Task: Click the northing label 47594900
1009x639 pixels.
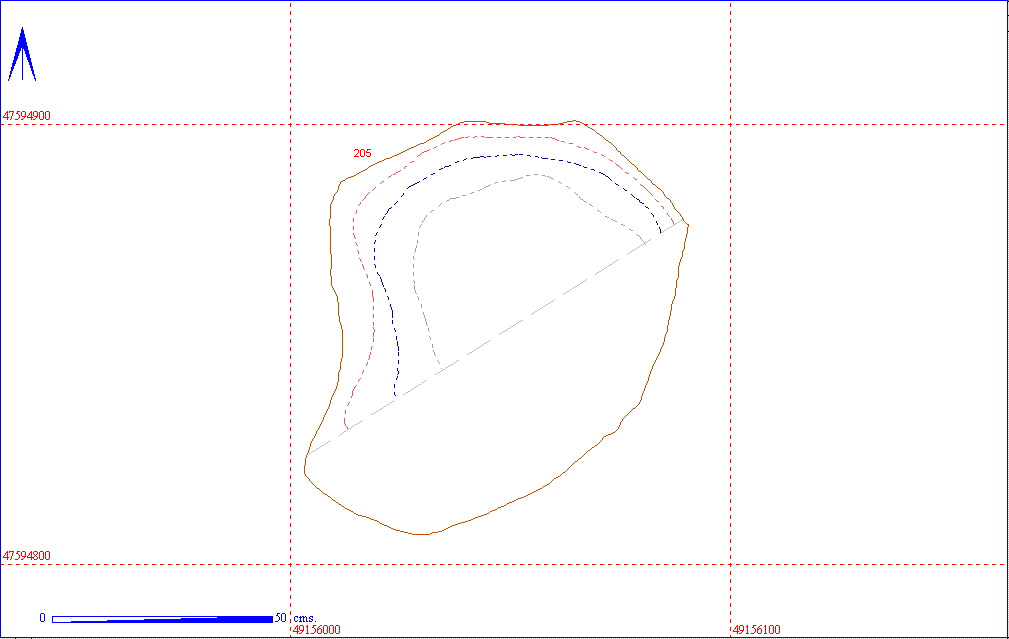Action: pyautogui.click(x=26, y=116)
